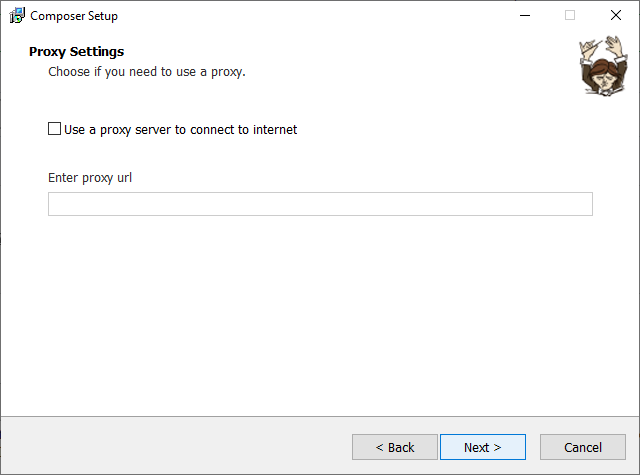
Task: Proceed with the 'Next >' button
Action: (x=482, y=447)
